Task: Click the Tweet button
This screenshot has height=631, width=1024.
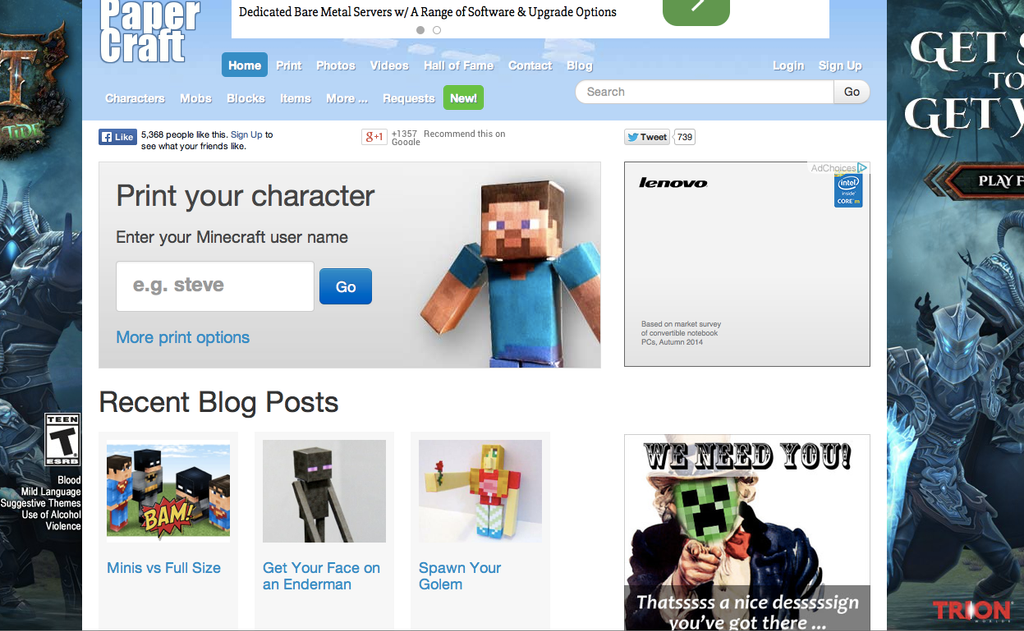Action: point(647,137)
